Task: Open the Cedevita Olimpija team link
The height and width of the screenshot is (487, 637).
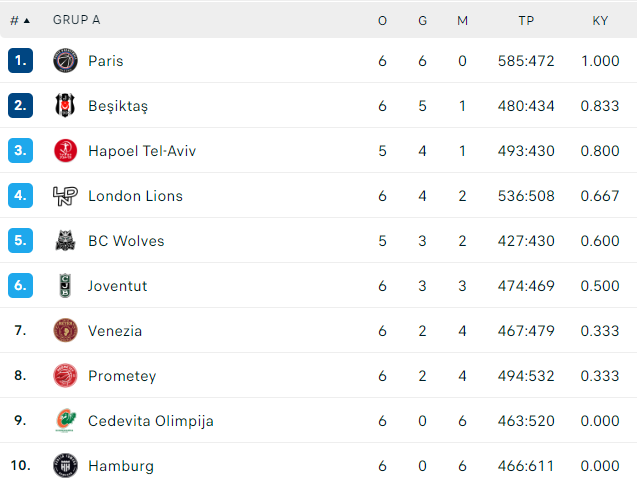Action: coord(151,421)
